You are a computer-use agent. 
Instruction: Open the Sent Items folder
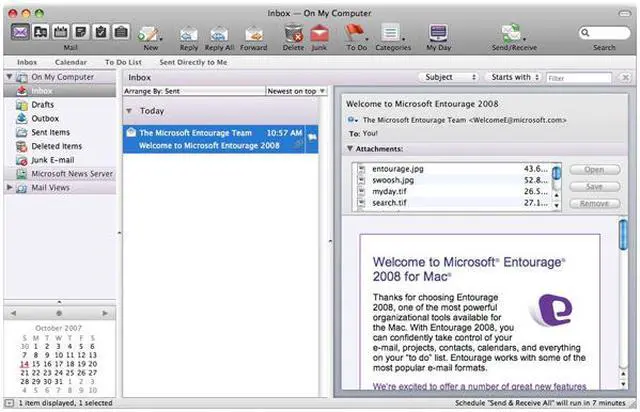[60, 132]
